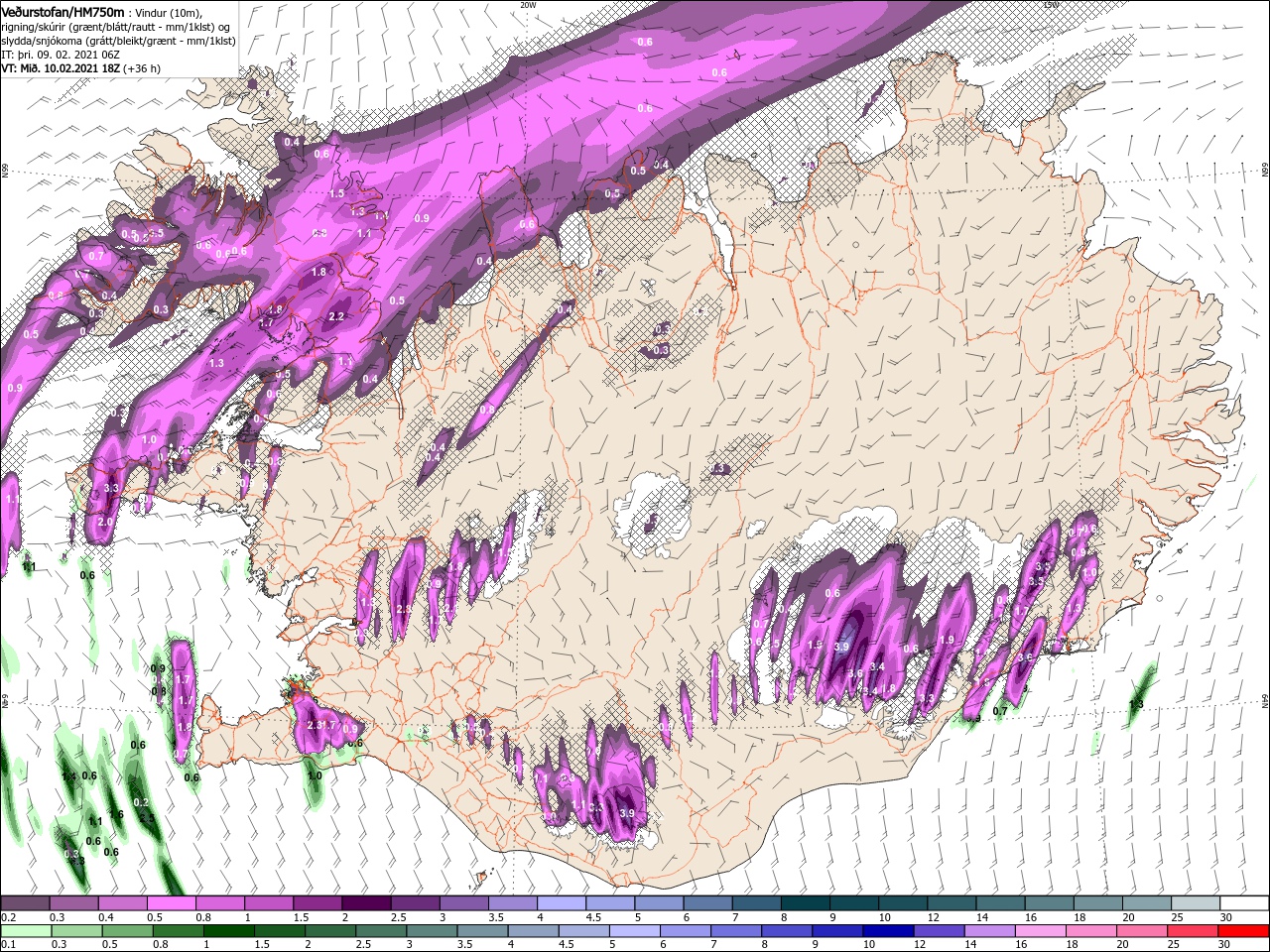Pick the pale green 0.1 swatch in the lower legend row
The height and width of the screenshot is (952, 1270).
pos(25,930)
